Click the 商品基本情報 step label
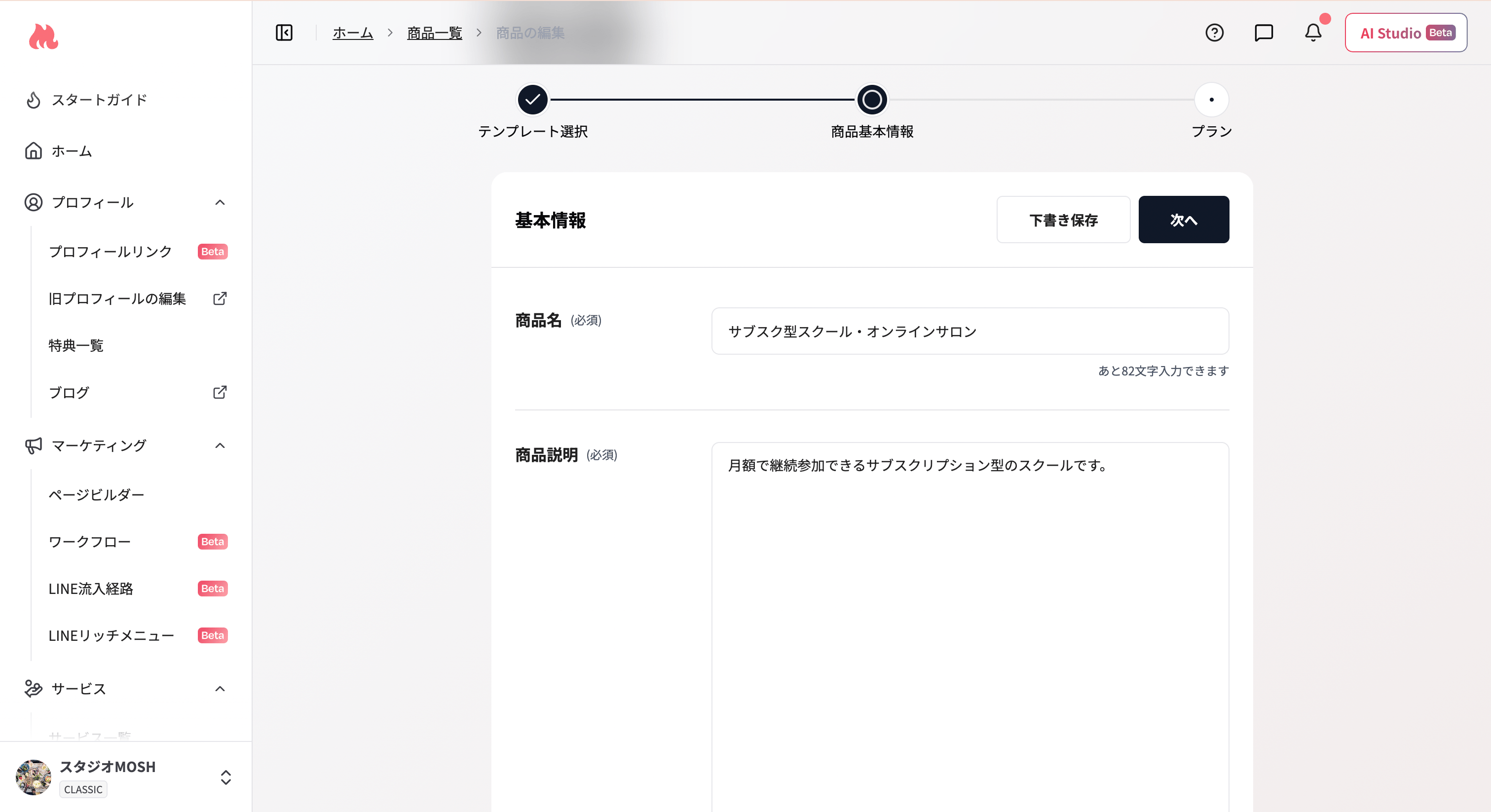The width and height of the screenshot is (1491, 812). click(x=872, y=131)
